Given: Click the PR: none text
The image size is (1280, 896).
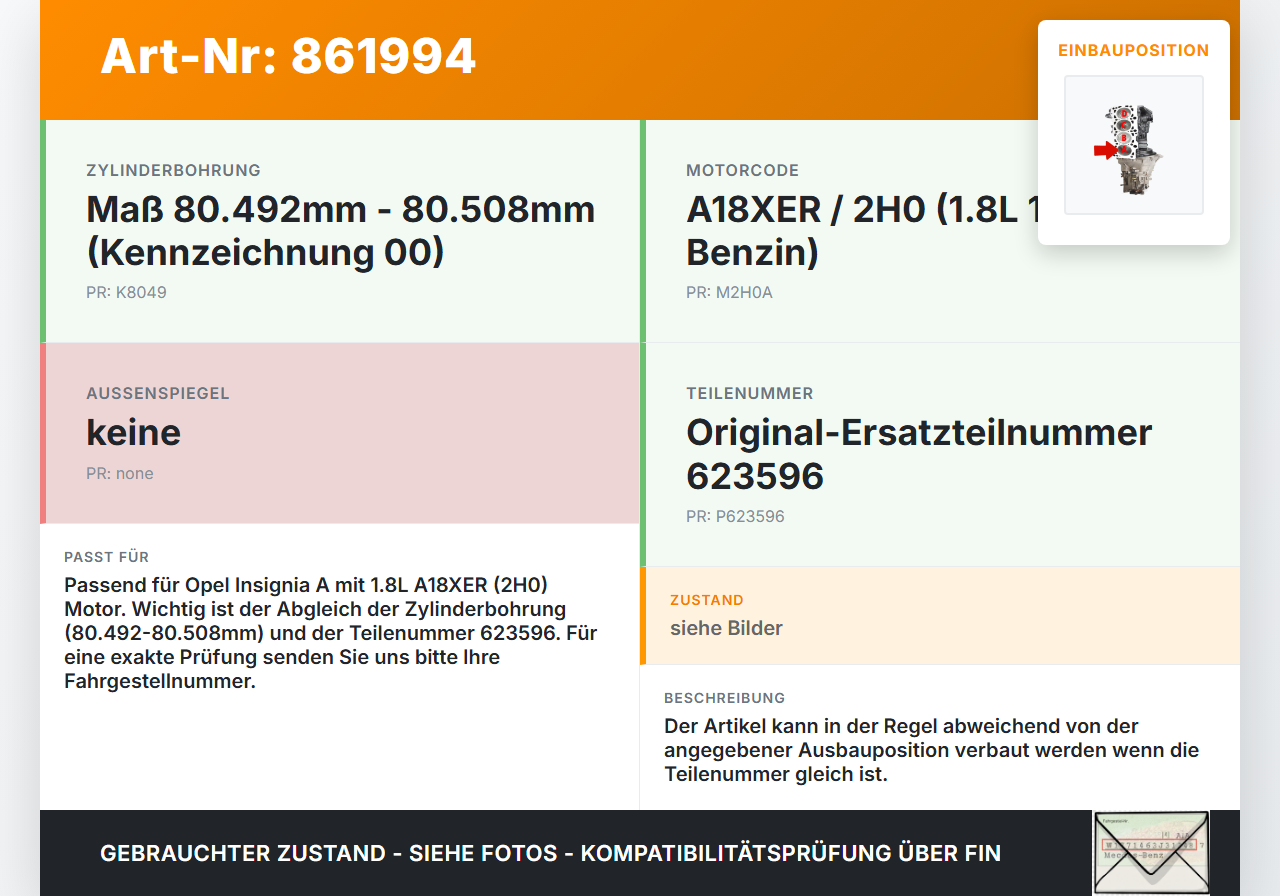Looking at the screenshot, I should pos(120,473).
